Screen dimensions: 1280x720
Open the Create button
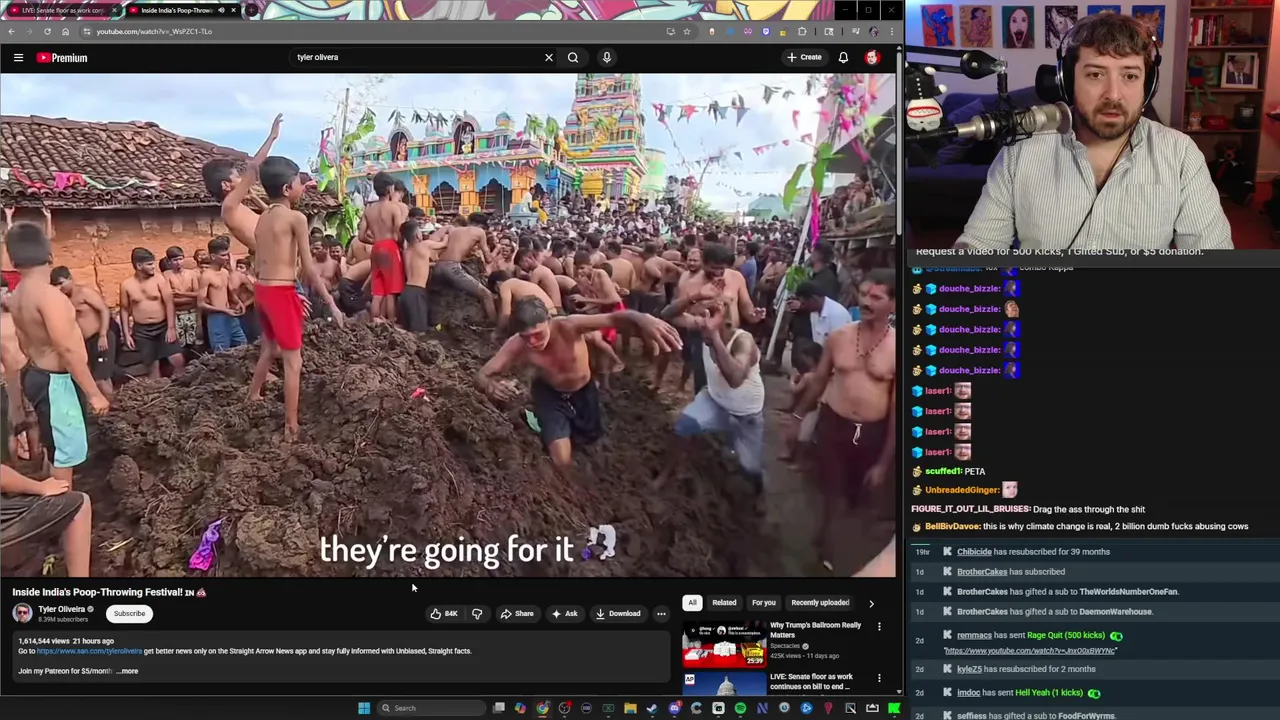[804, 57]
